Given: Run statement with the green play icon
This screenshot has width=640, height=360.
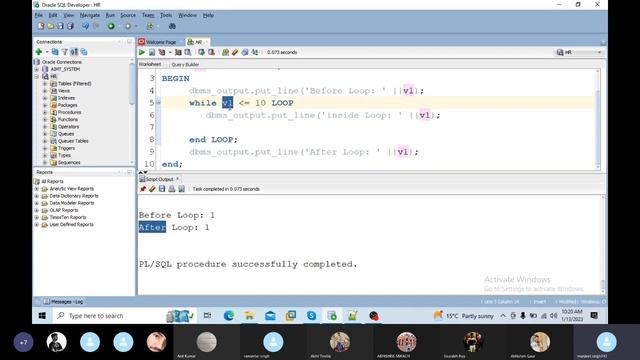Looking at the screenshot, I should (x=142, y=52).
